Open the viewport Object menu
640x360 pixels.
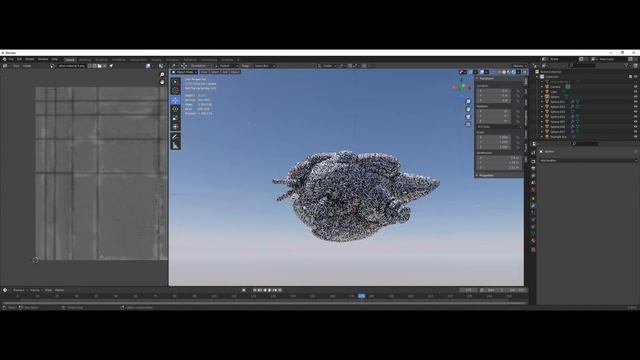(x=235, y=72)
